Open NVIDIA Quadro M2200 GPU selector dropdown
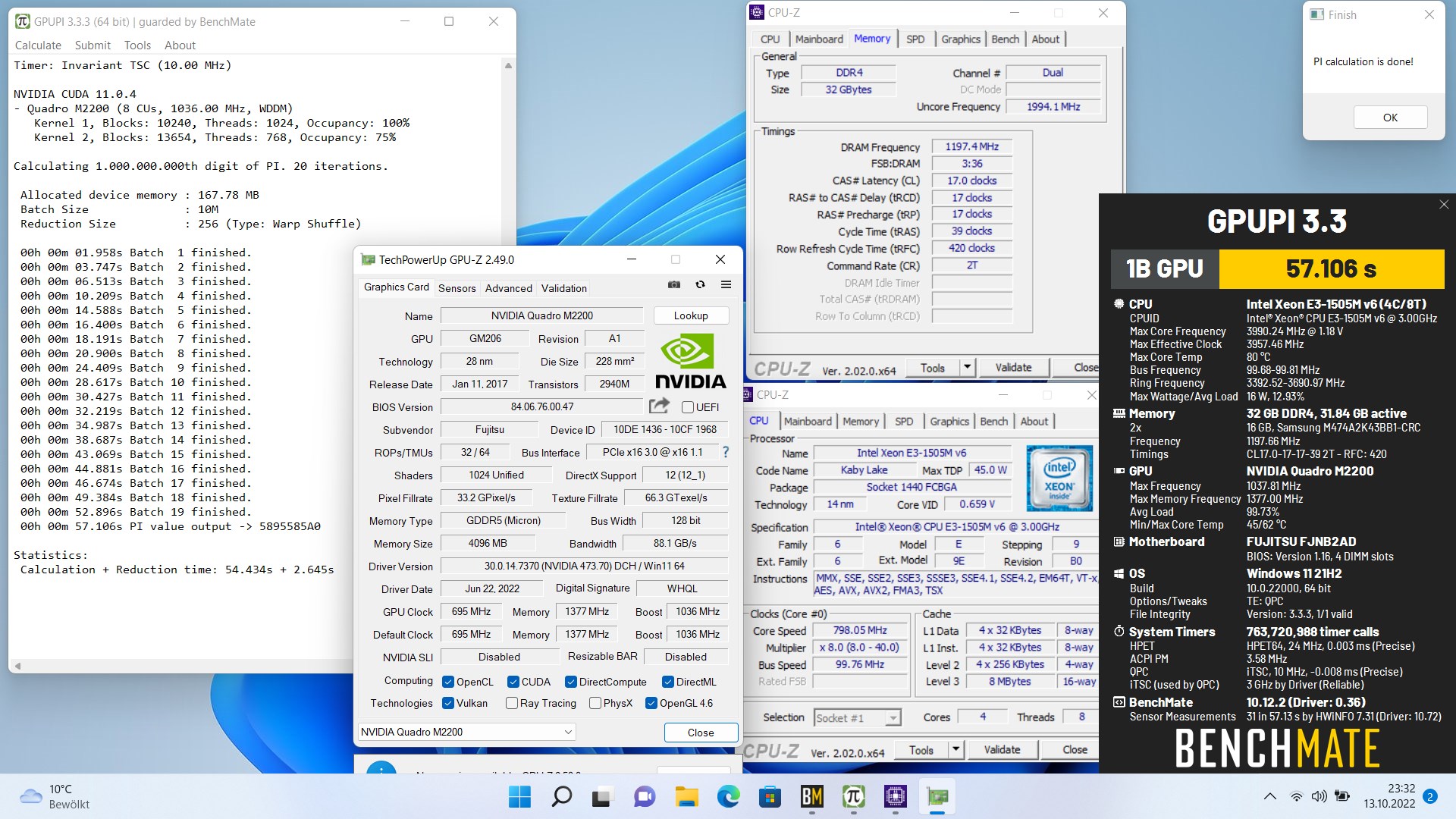Screen dimensions: 1456x819 (x=466, y=732)
